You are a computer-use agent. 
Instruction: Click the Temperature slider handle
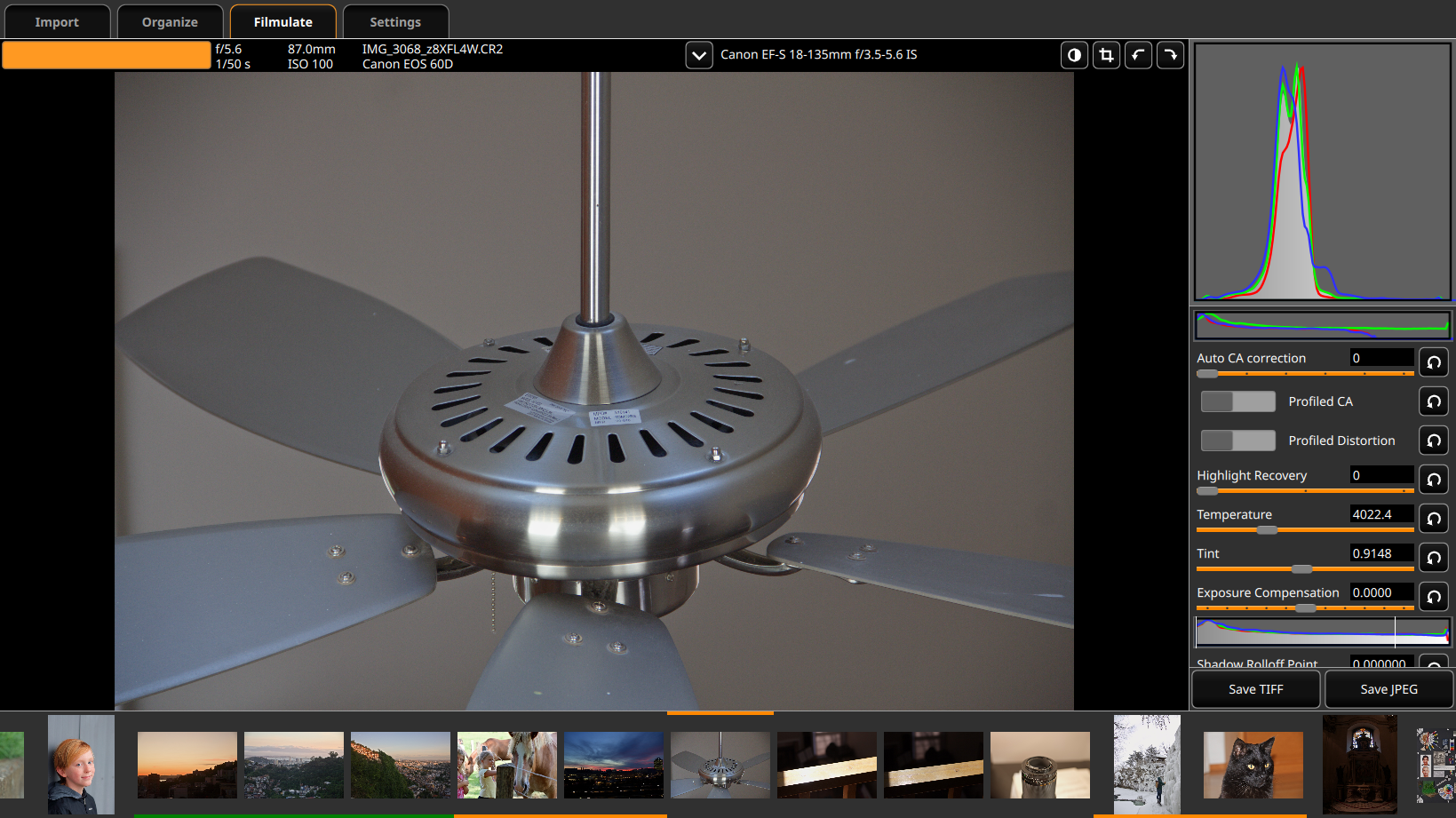pyautogui.click(x=1267, y=530)
